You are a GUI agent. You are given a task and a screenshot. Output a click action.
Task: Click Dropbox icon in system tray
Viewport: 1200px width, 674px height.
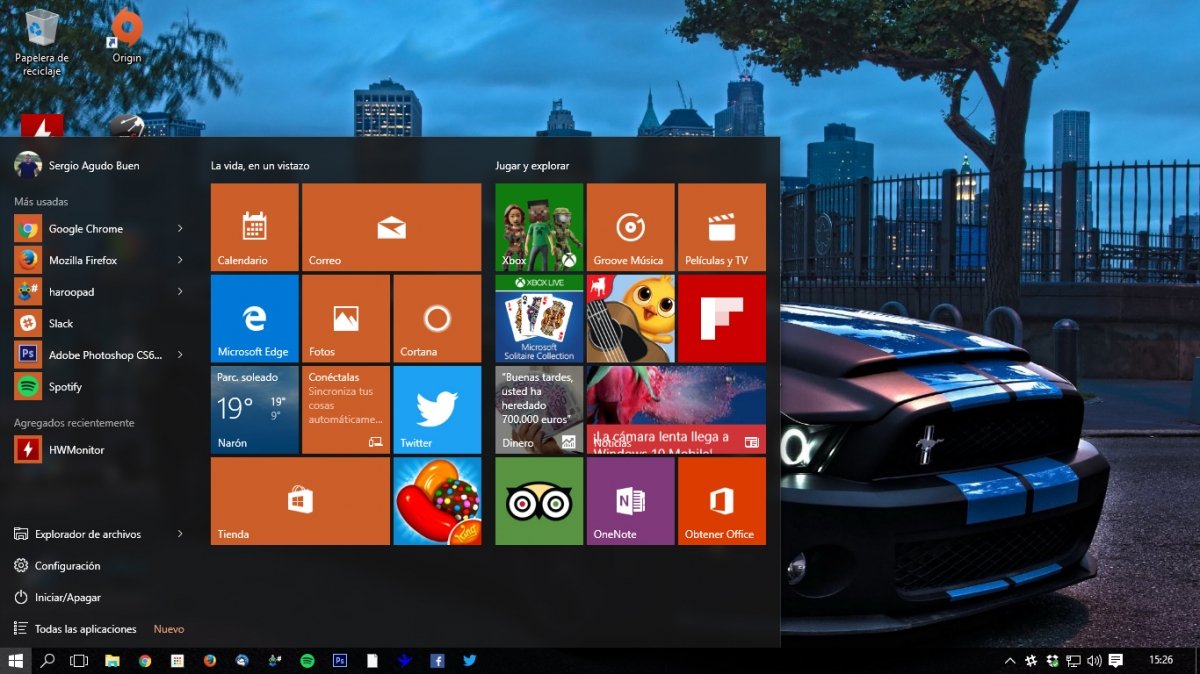tap(1052, 661)
